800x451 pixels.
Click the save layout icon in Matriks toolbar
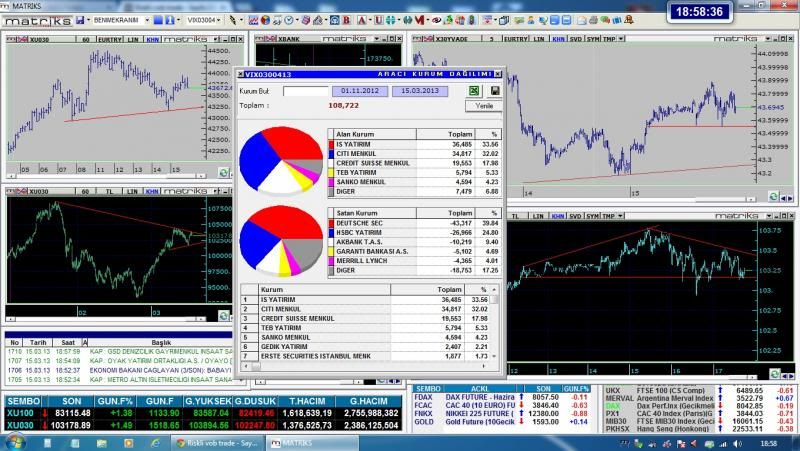80,20
